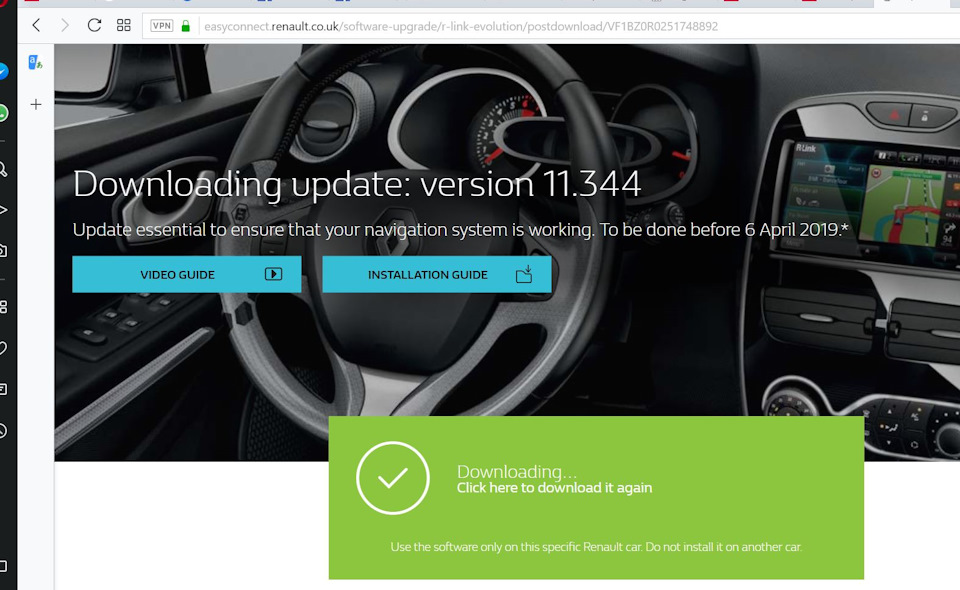The image size is (960, 590).
Task: Open the VIDEO GUIDE button
Action: click(x=187, y=274)
